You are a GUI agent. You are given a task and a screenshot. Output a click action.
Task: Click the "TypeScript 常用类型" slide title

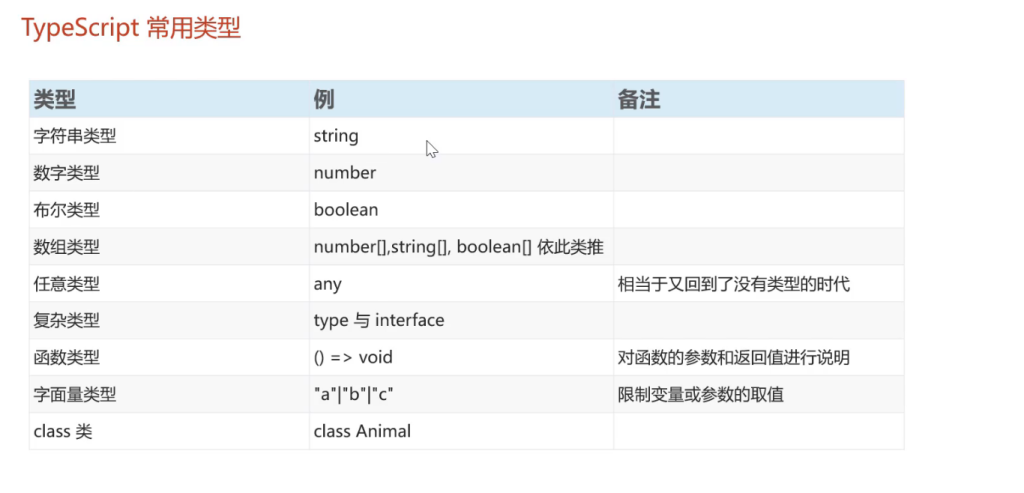point(131,28)
